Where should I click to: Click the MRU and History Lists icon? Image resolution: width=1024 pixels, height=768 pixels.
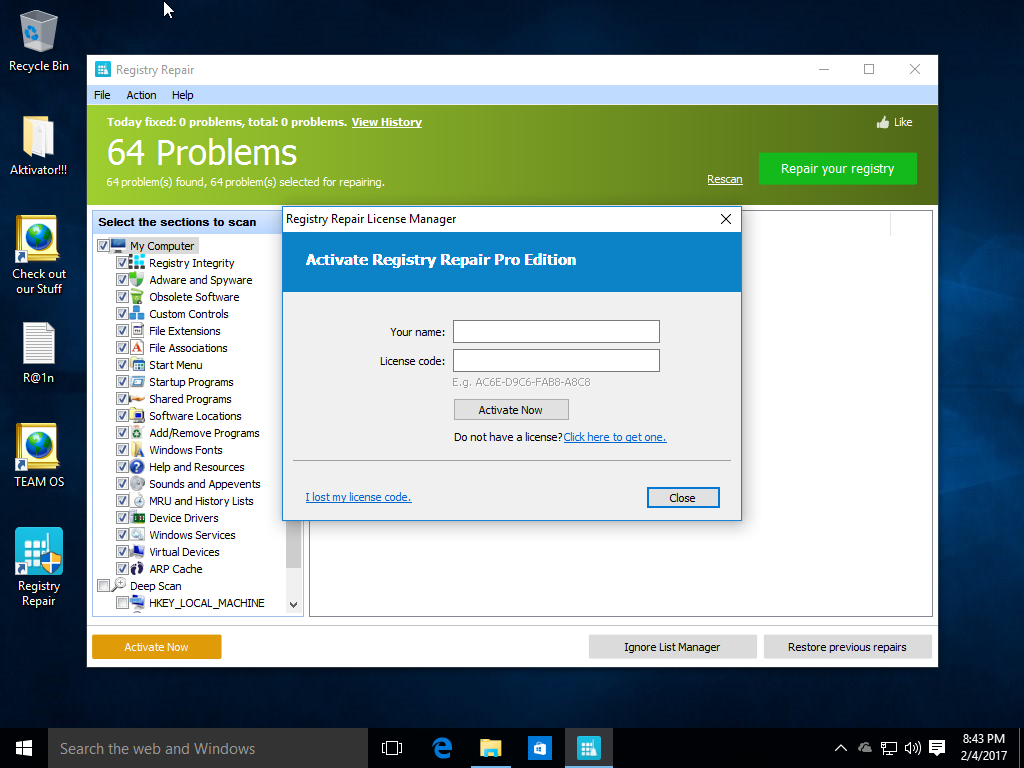(x=137, y=500)
